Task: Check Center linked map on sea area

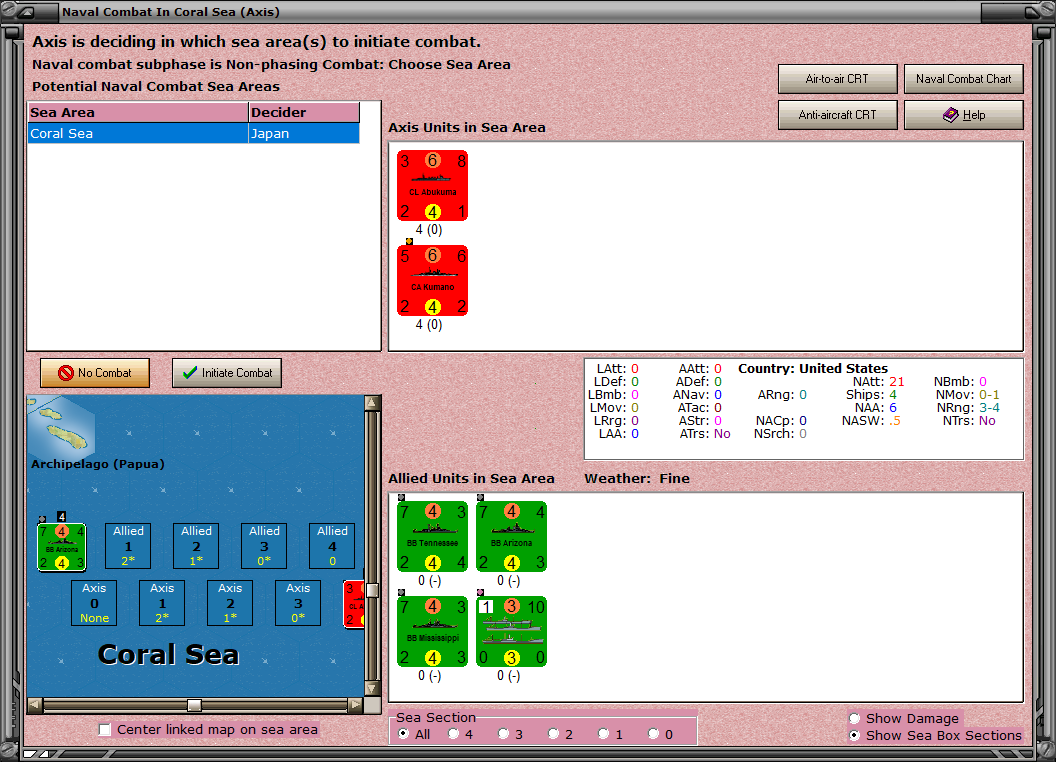Action: 105,730
